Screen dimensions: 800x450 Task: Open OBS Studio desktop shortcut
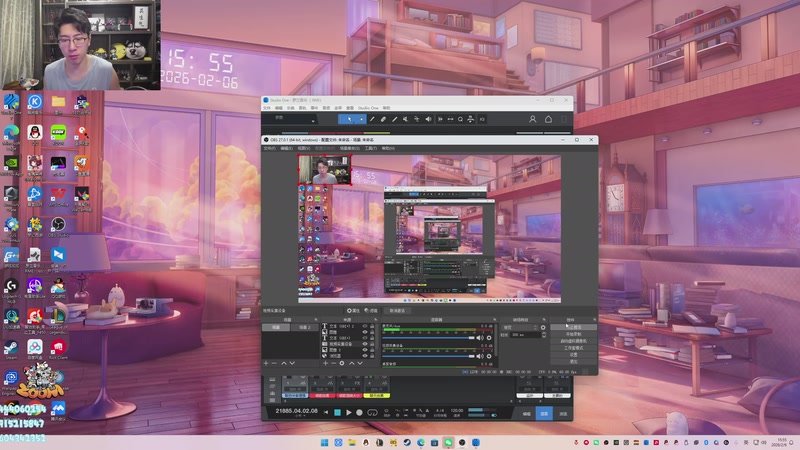pyautogui.click(x=58, y=227)
